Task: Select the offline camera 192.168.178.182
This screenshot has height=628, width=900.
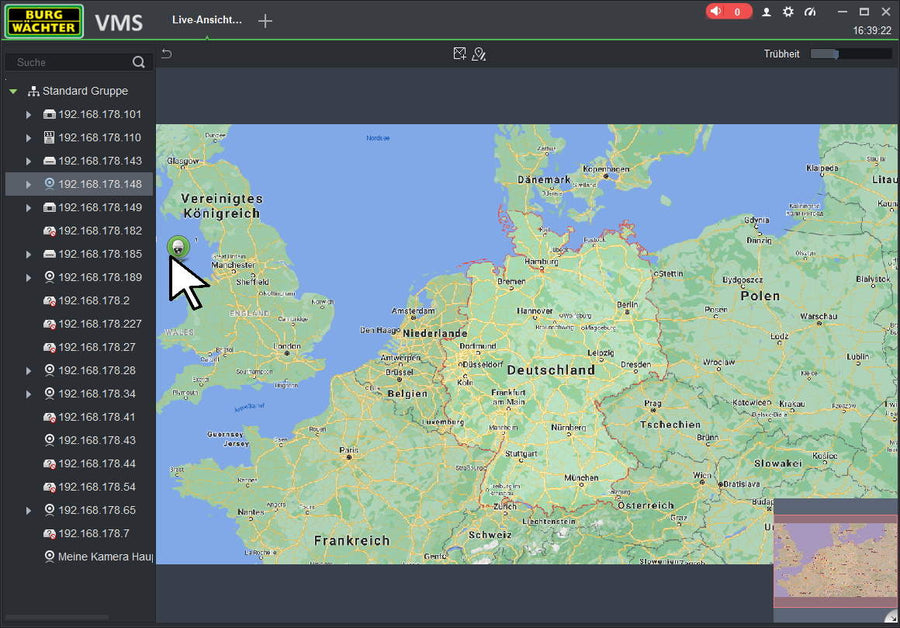Action: (x=99, y=231)
